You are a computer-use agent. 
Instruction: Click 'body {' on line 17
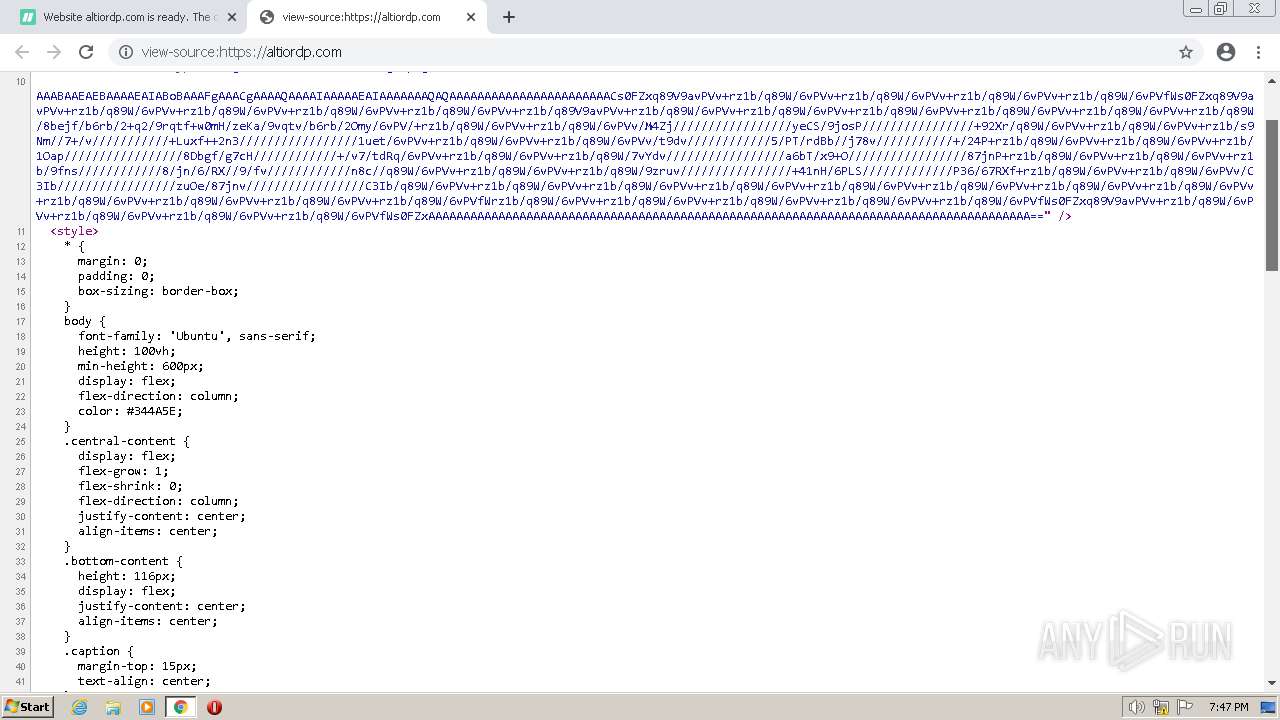point(84,321)
